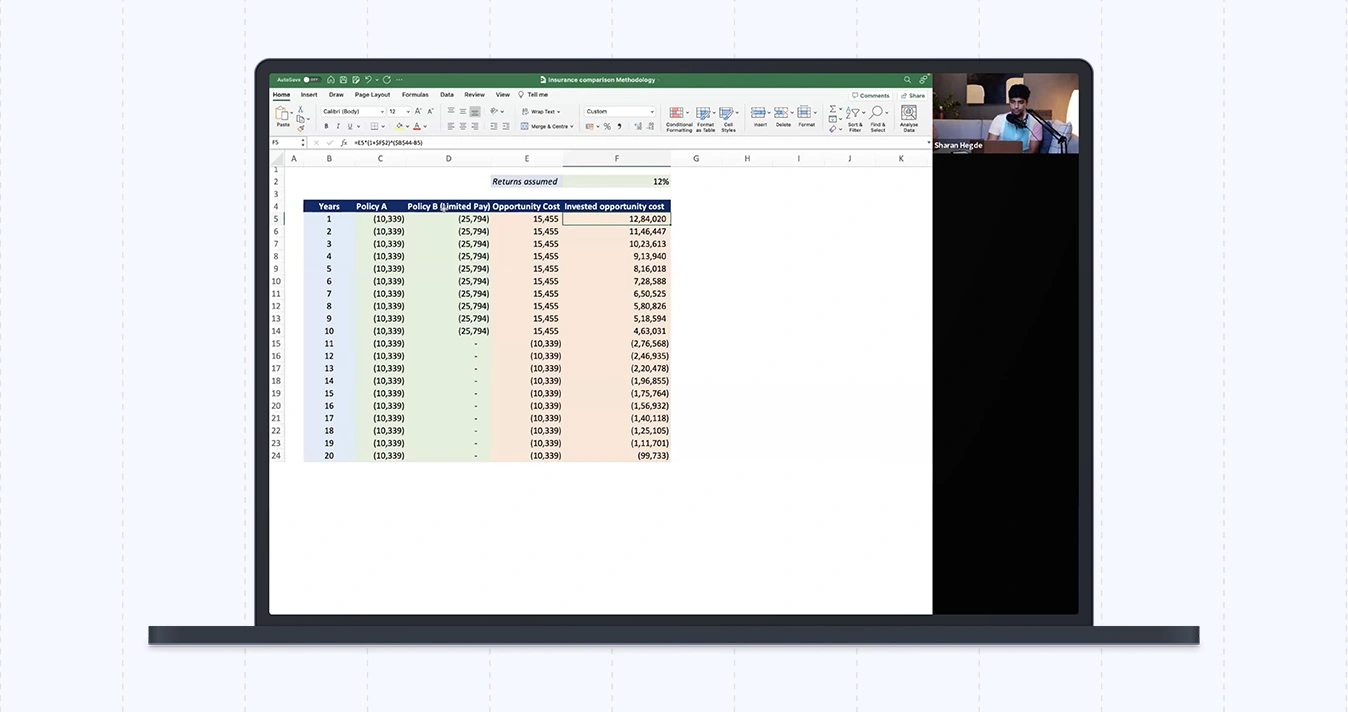The width and height of the screenshot is (1348, 712).
Task: Select the Returns assumed 12% cell
Action: (x=616, y=182)
